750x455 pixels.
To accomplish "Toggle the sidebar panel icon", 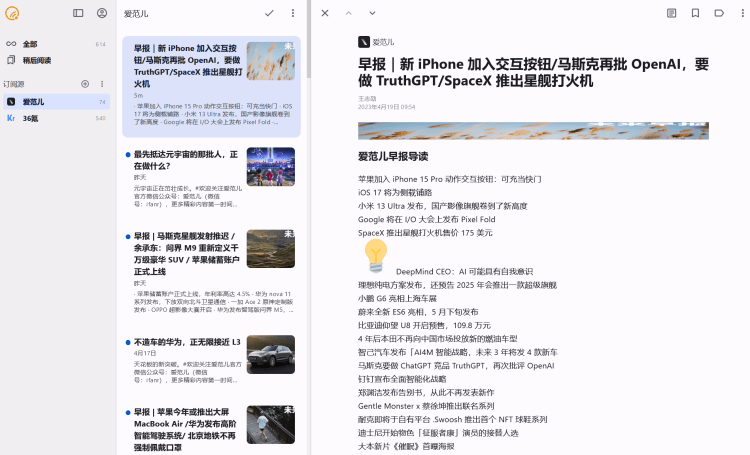I will coord(78,13).
